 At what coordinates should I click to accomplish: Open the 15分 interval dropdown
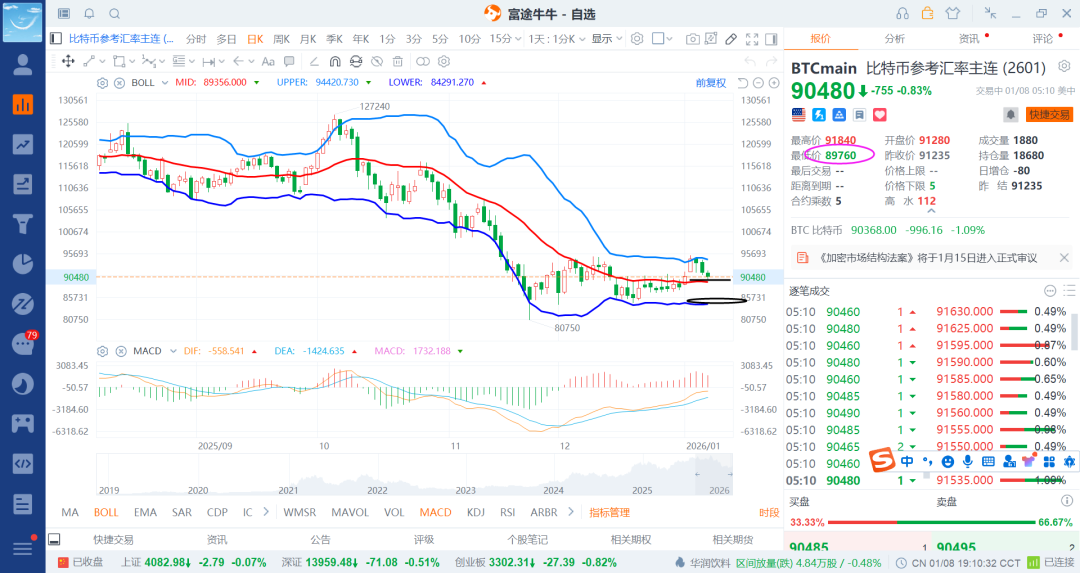coord(502,39)
